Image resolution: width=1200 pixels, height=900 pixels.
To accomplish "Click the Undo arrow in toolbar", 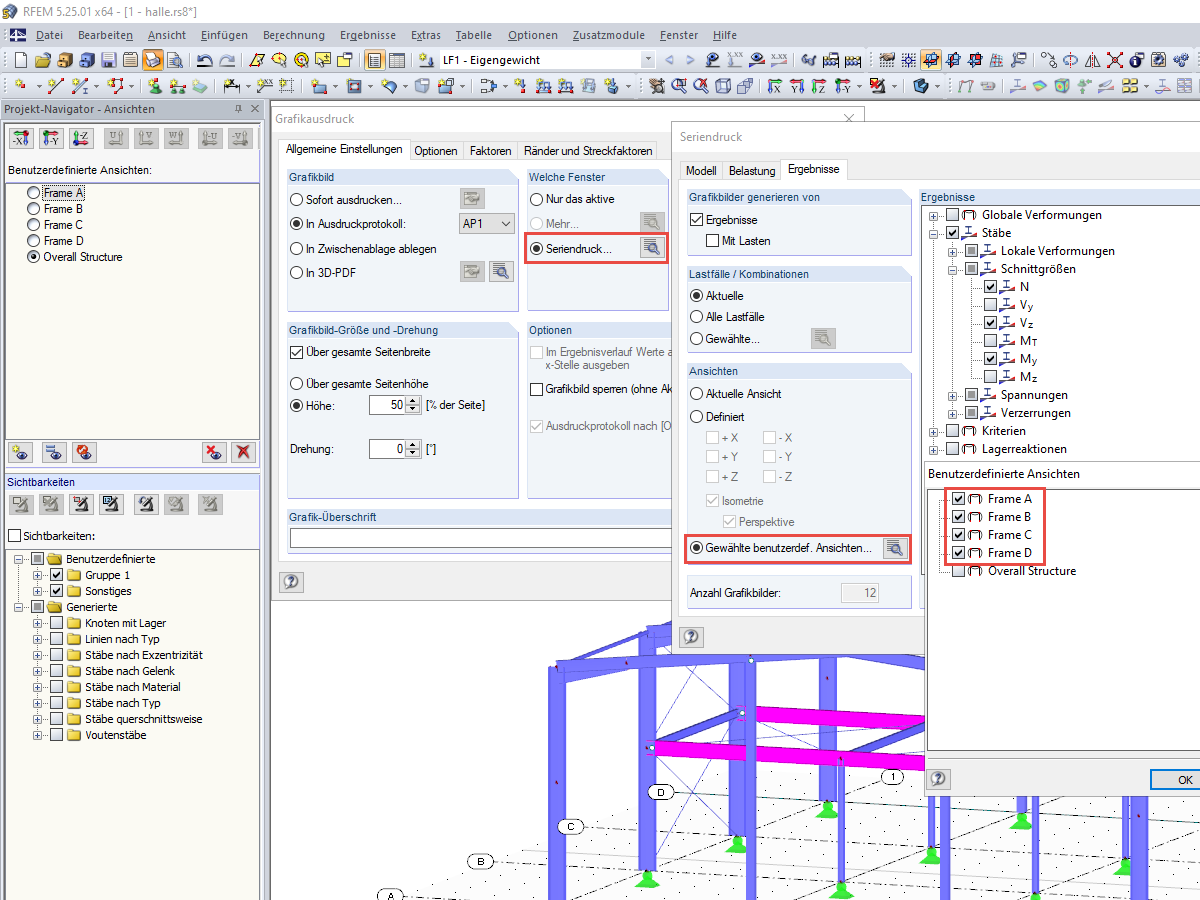I will 205,60.
